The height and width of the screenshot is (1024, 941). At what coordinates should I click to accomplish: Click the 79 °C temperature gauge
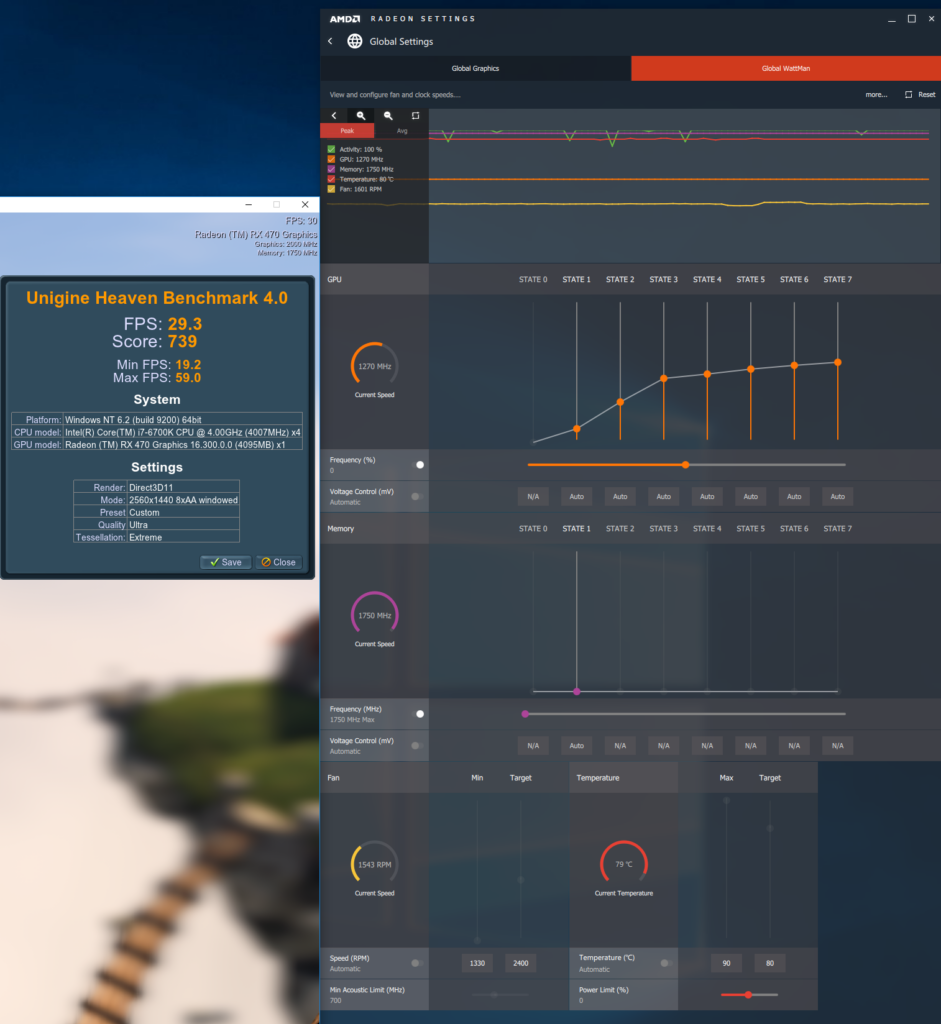(x=624, y=864)
